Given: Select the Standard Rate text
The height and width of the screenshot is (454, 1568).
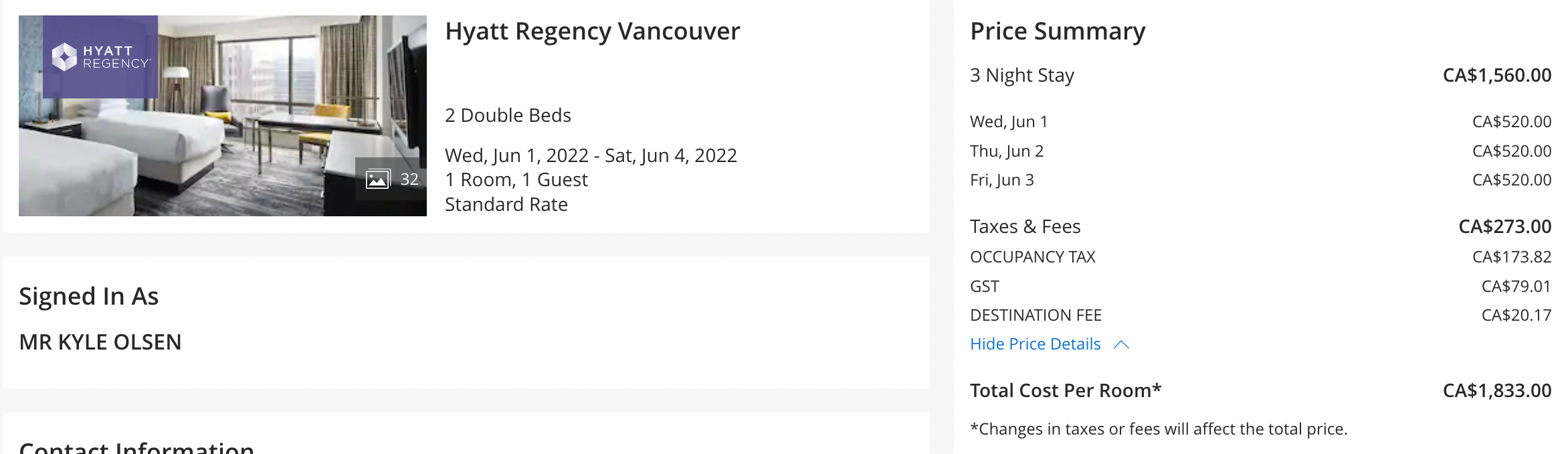Looking at the screenshot, I should tap(506, 204).
